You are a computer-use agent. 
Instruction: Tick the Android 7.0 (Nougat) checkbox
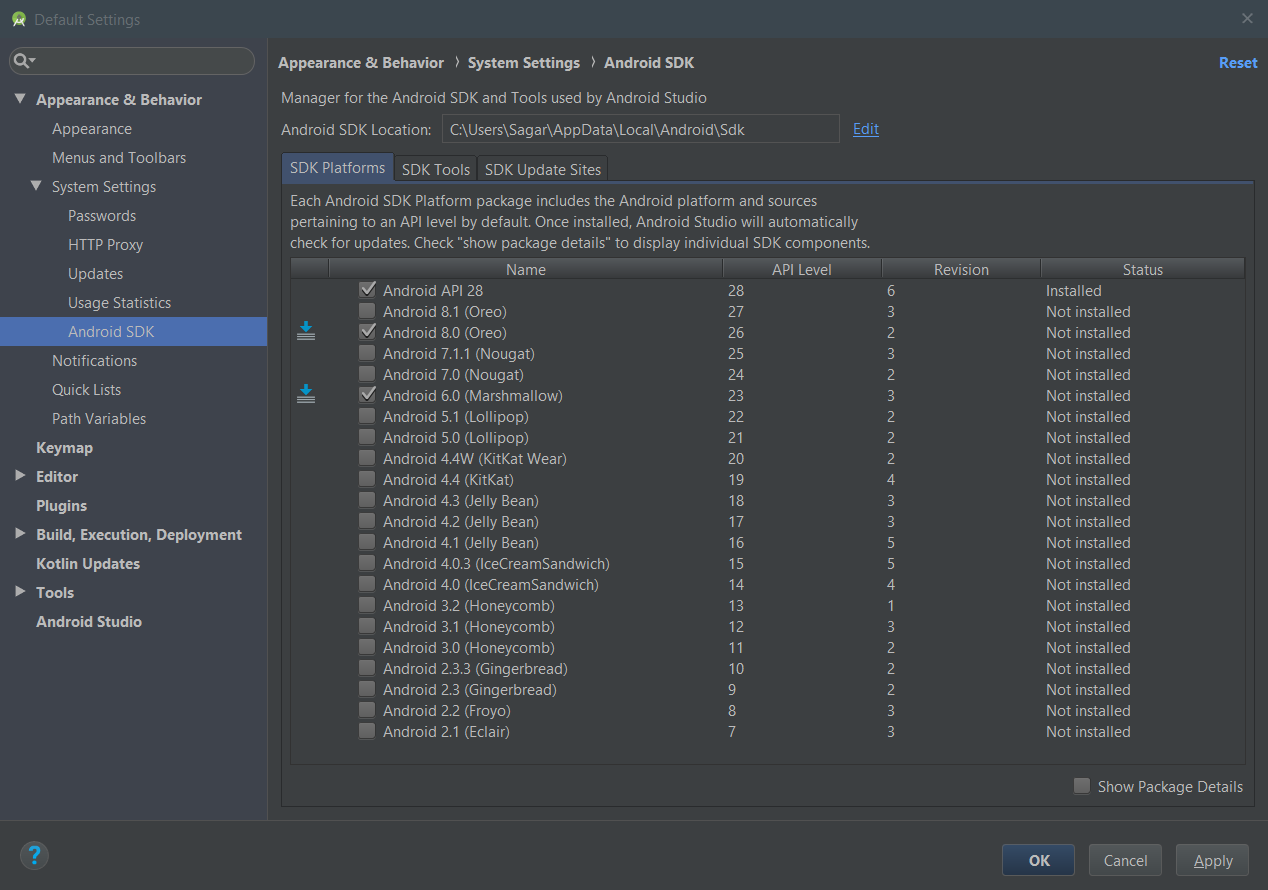pyautogui.click(x=367, y=374)
